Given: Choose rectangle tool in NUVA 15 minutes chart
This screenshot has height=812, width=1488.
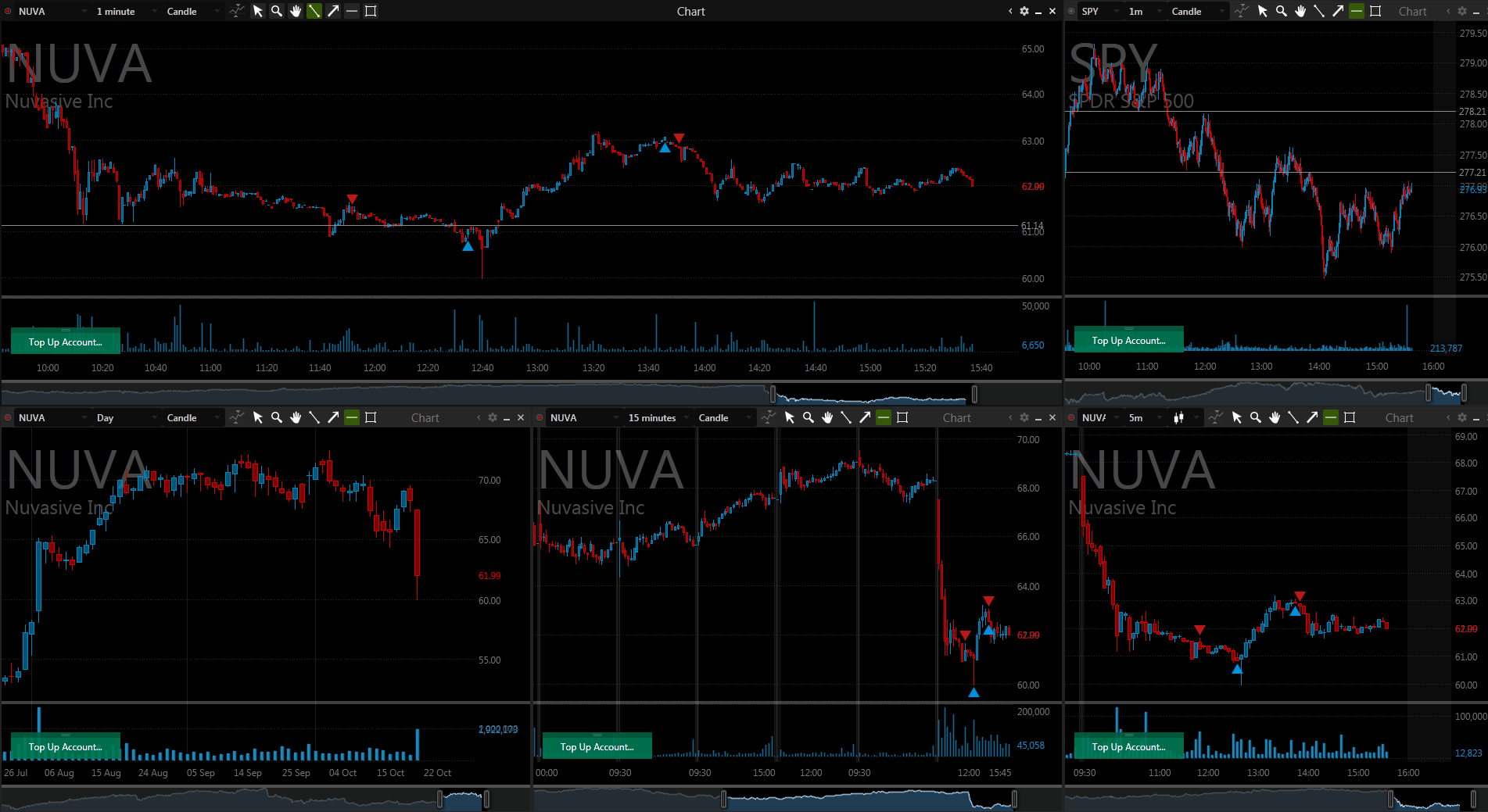Looking at the screenshot, I should point(902,417).
